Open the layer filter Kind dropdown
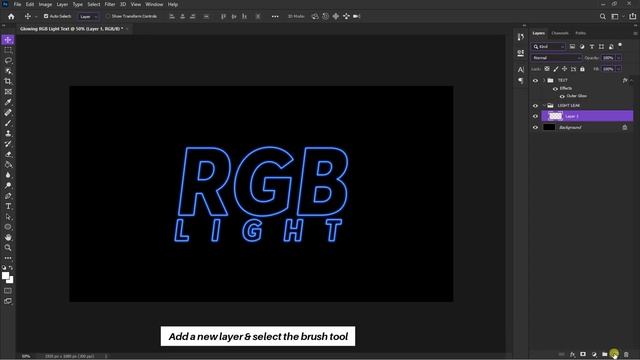640x360 pixels. 548,47
